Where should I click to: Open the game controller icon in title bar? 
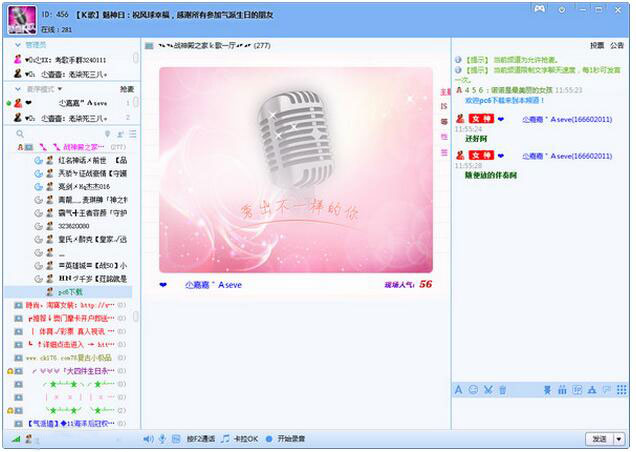click(539, 9)
